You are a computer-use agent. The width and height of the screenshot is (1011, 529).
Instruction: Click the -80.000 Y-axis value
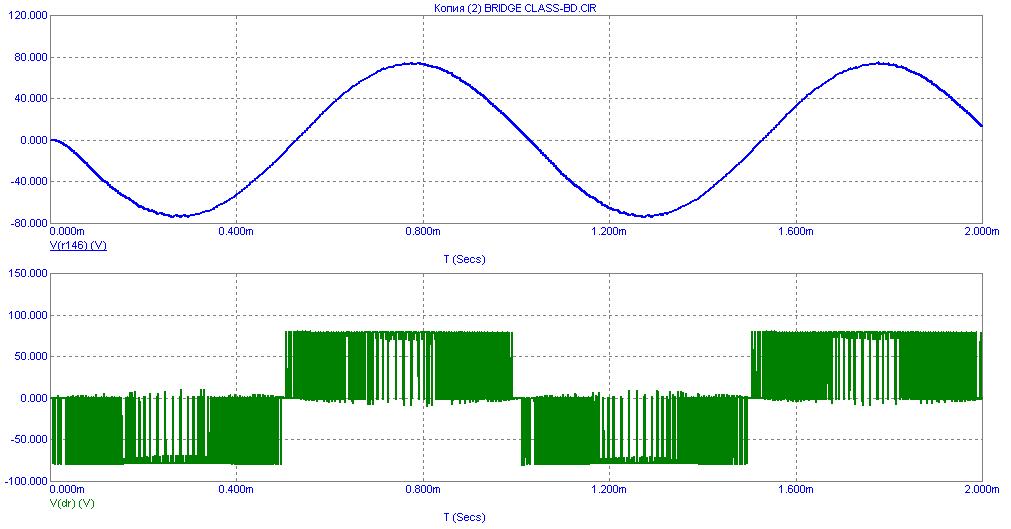click(x=28, y=223)
